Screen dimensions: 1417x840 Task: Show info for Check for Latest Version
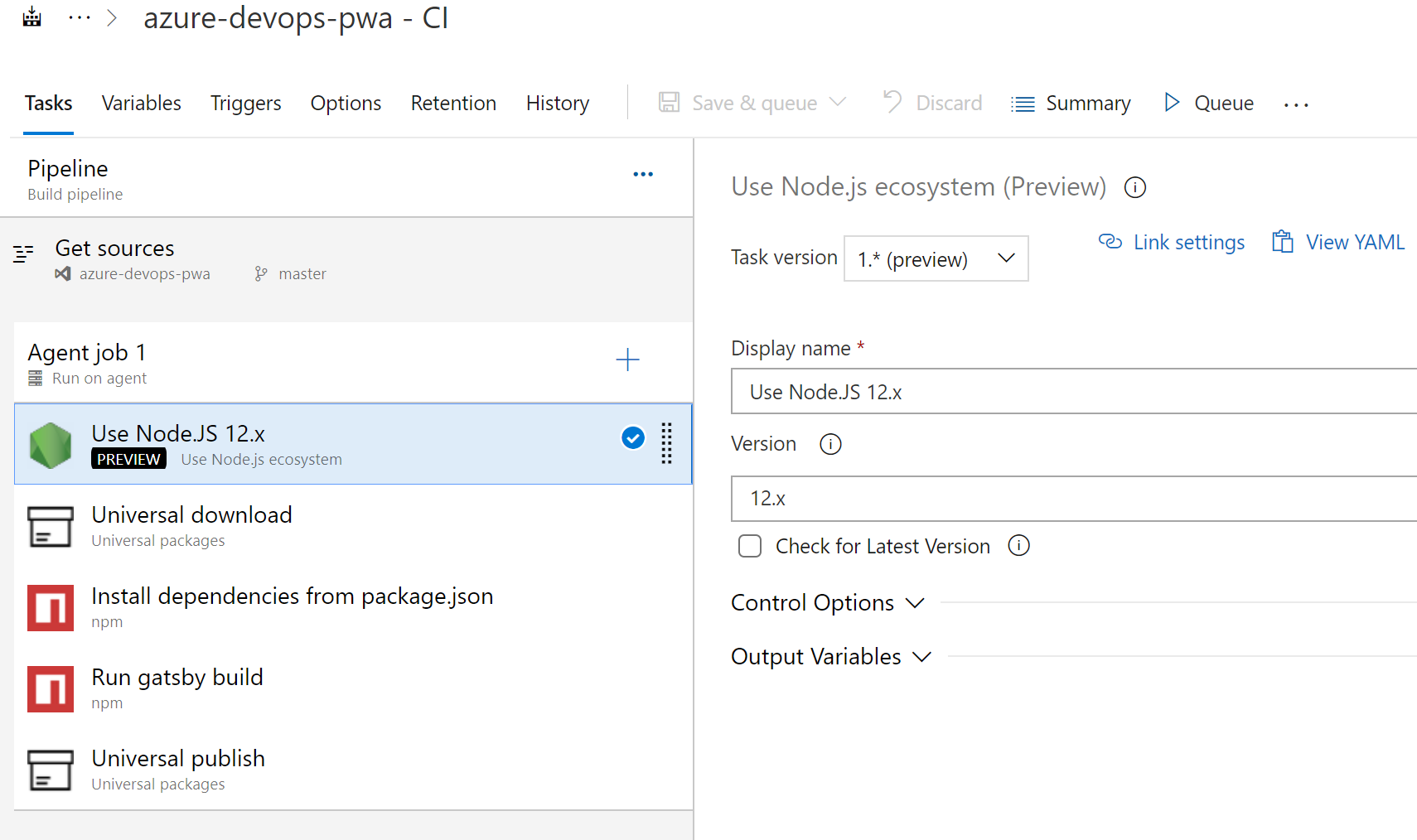(x=1019, y=545)
